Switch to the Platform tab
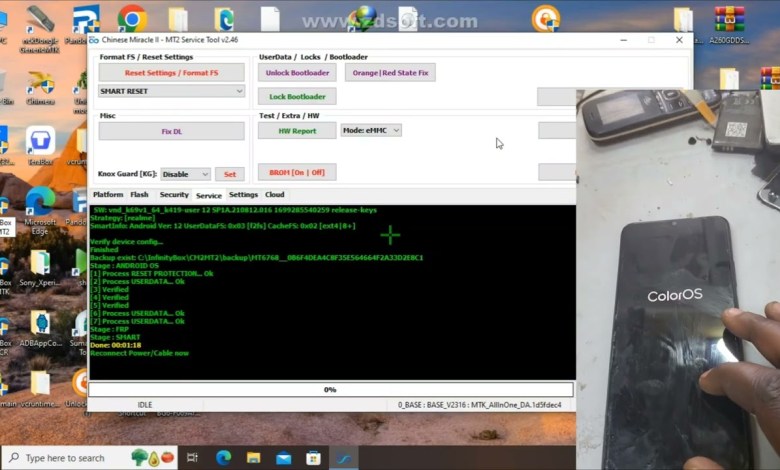This screenshot has height=470, width=780. click(x=107, y=194)
